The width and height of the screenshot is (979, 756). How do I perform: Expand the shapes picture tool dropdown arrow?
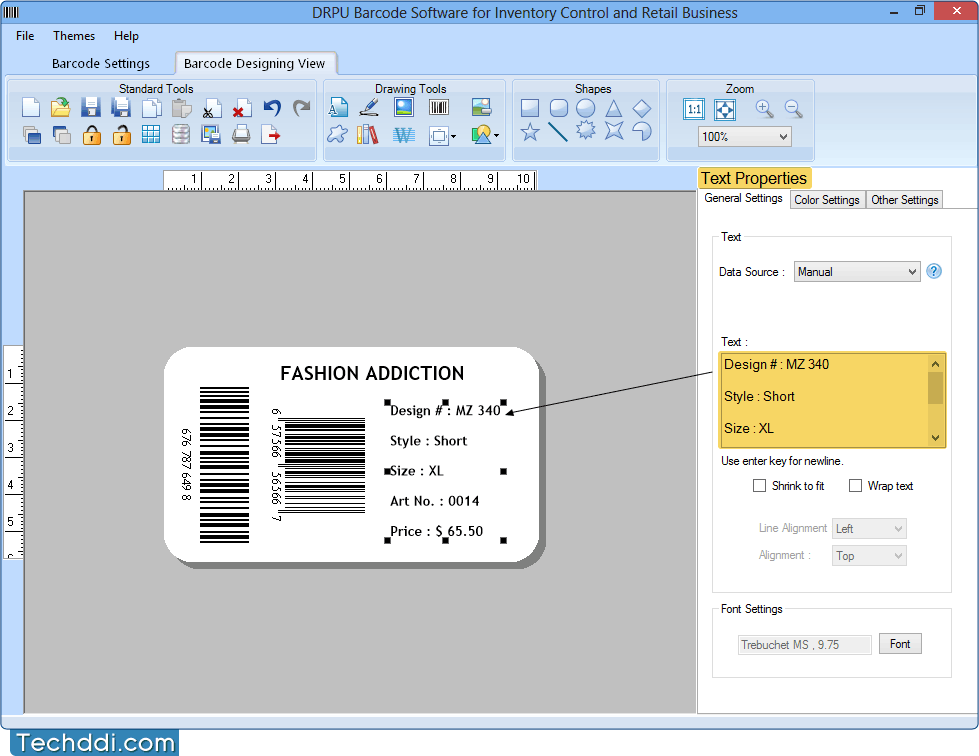[x=496, y=135]
